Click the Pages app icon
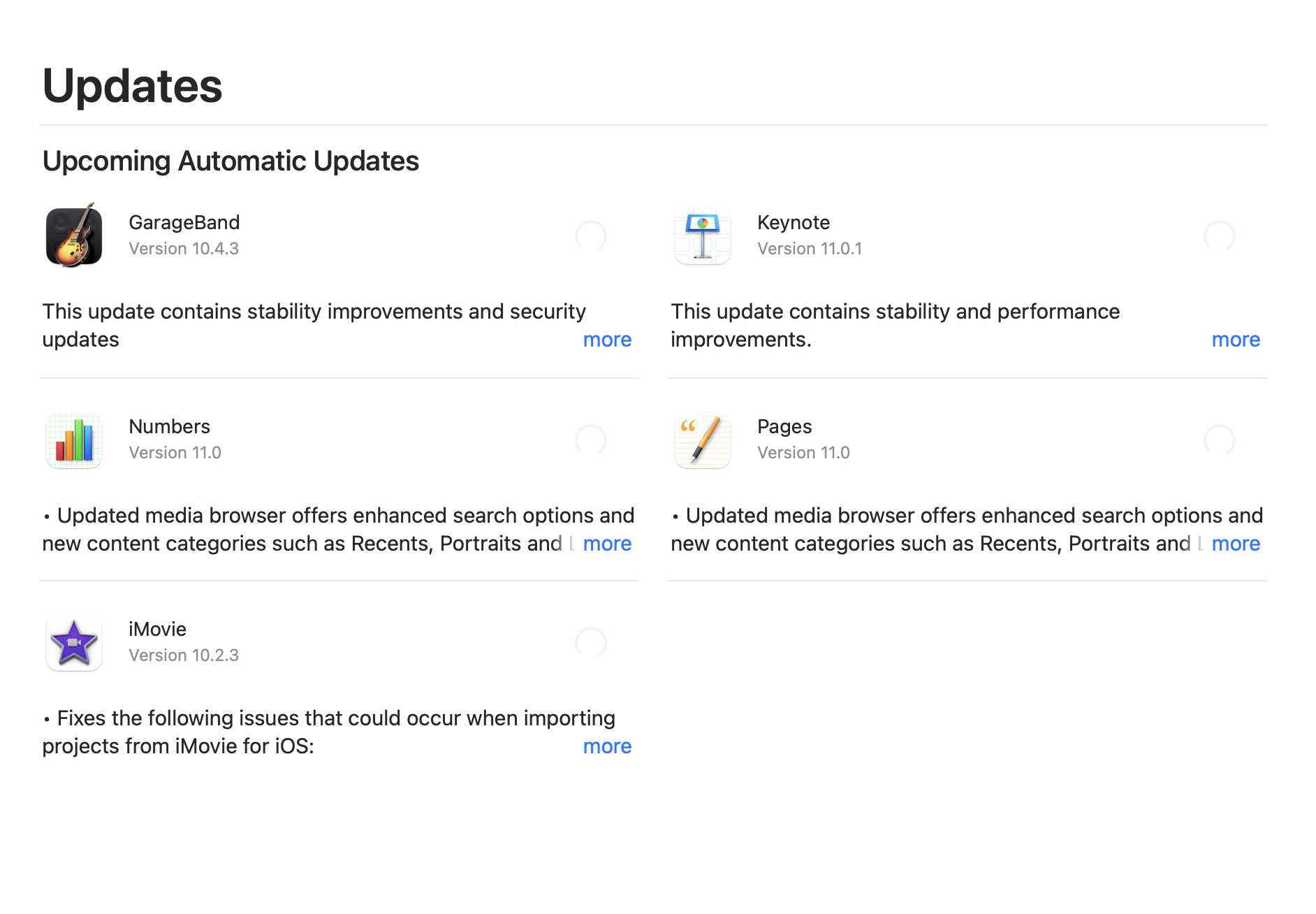The height and width of the screenshot is (914, 1316). coord(703,440)
